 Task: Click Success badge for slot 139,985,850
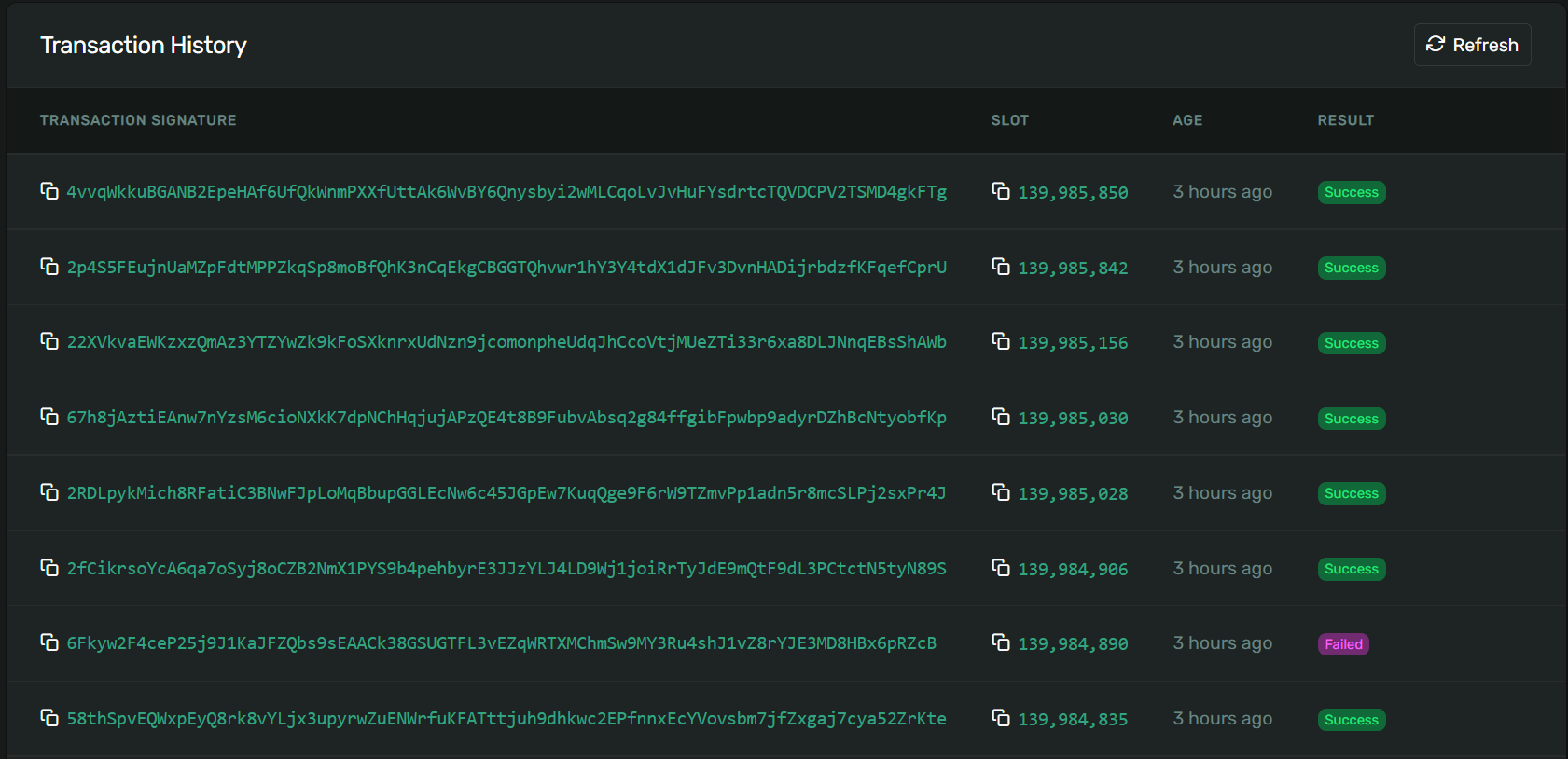[x=1351, y=192]
